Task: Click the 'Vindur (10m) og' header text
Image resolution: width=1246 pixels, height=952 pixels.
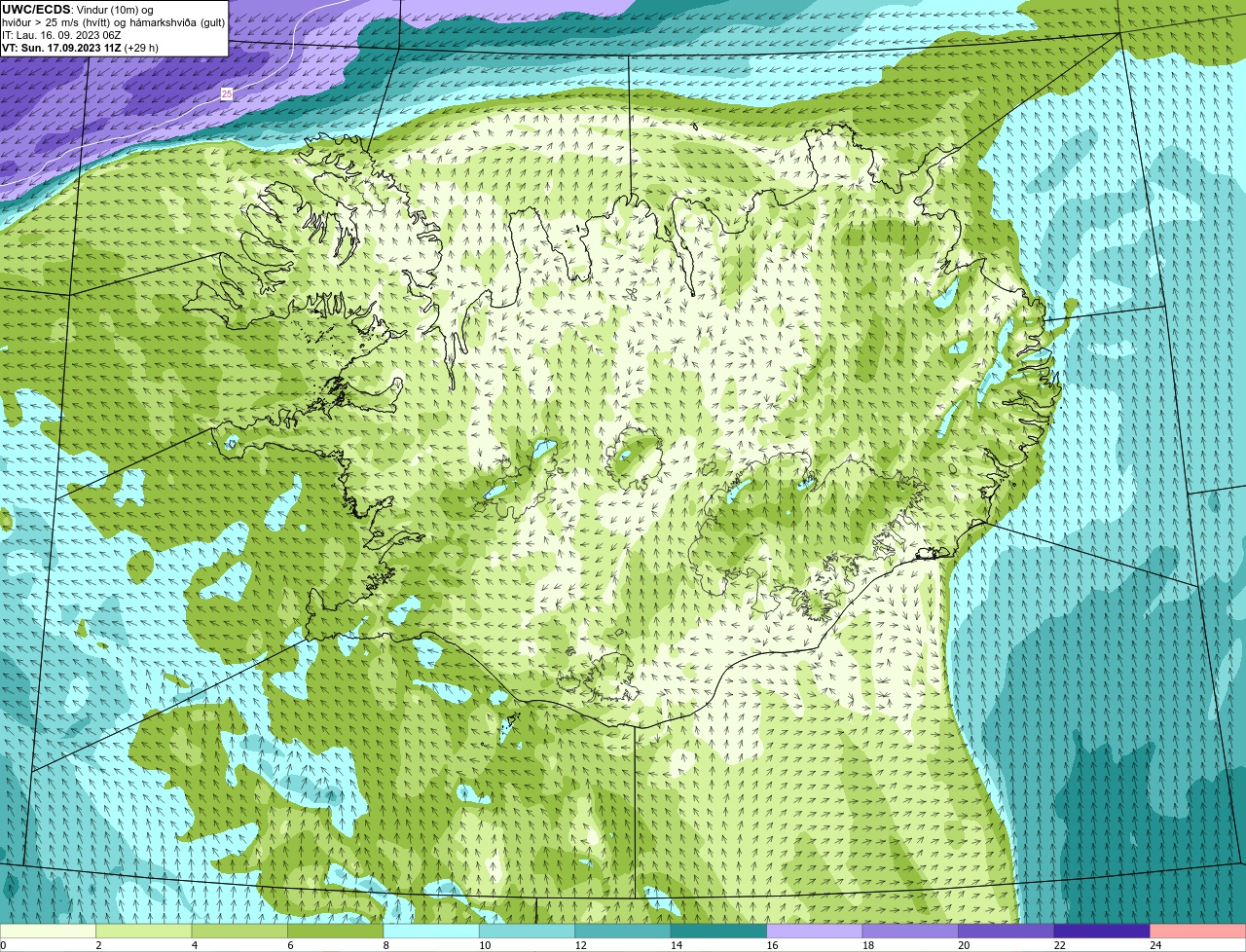Action: (114, 10)
